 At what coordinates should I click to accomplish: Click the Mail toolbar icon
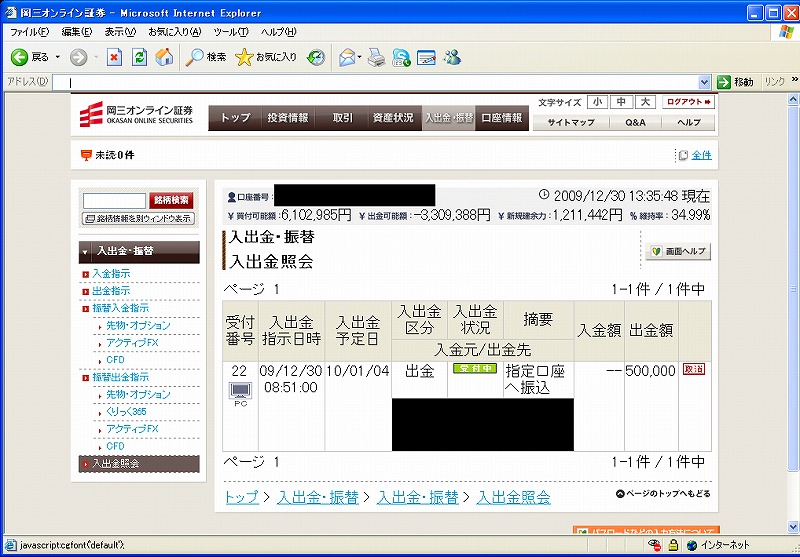click(347, 57)
